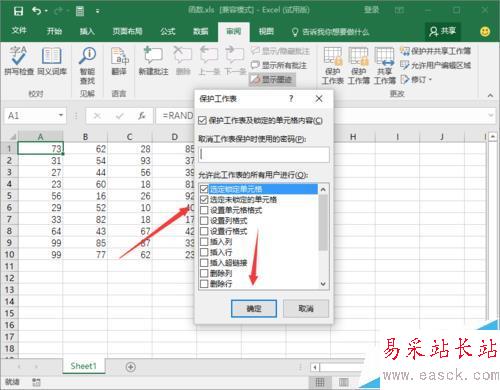This screenshot has height=390, width=500.
Task: Open the File tab
Action: coord(19,31)
